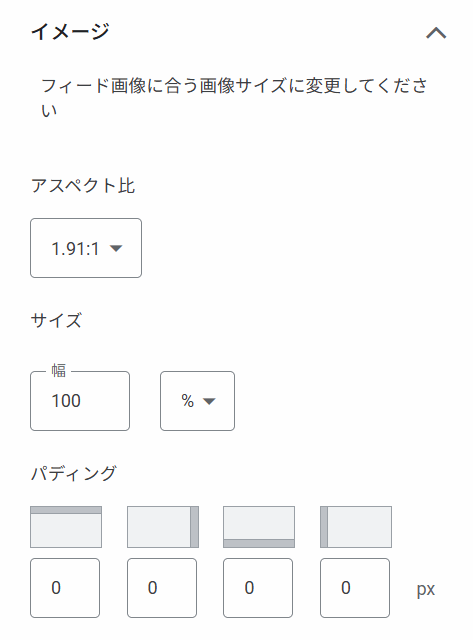Click the イメージ section header title
Viewport: 473px width, 640px height.
[x=70, y=31]
